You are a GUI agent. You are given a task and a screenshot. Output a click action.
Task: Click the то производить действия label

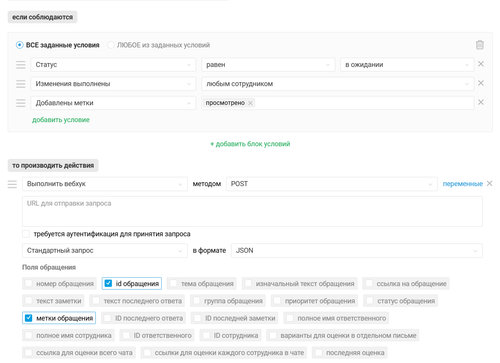(53, 165)
